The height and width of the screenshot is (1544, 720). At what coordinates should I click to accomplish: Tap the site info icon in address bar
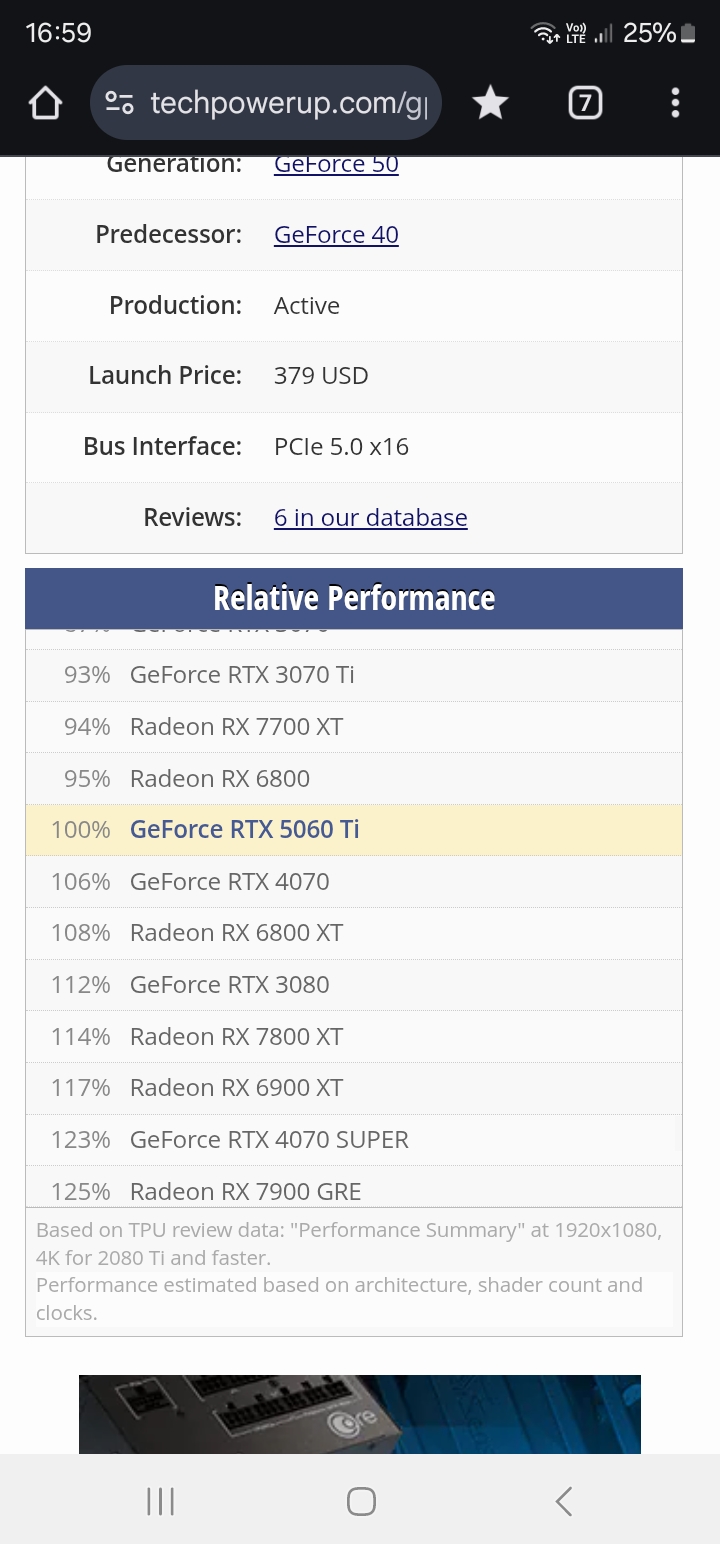click(119, 102)
